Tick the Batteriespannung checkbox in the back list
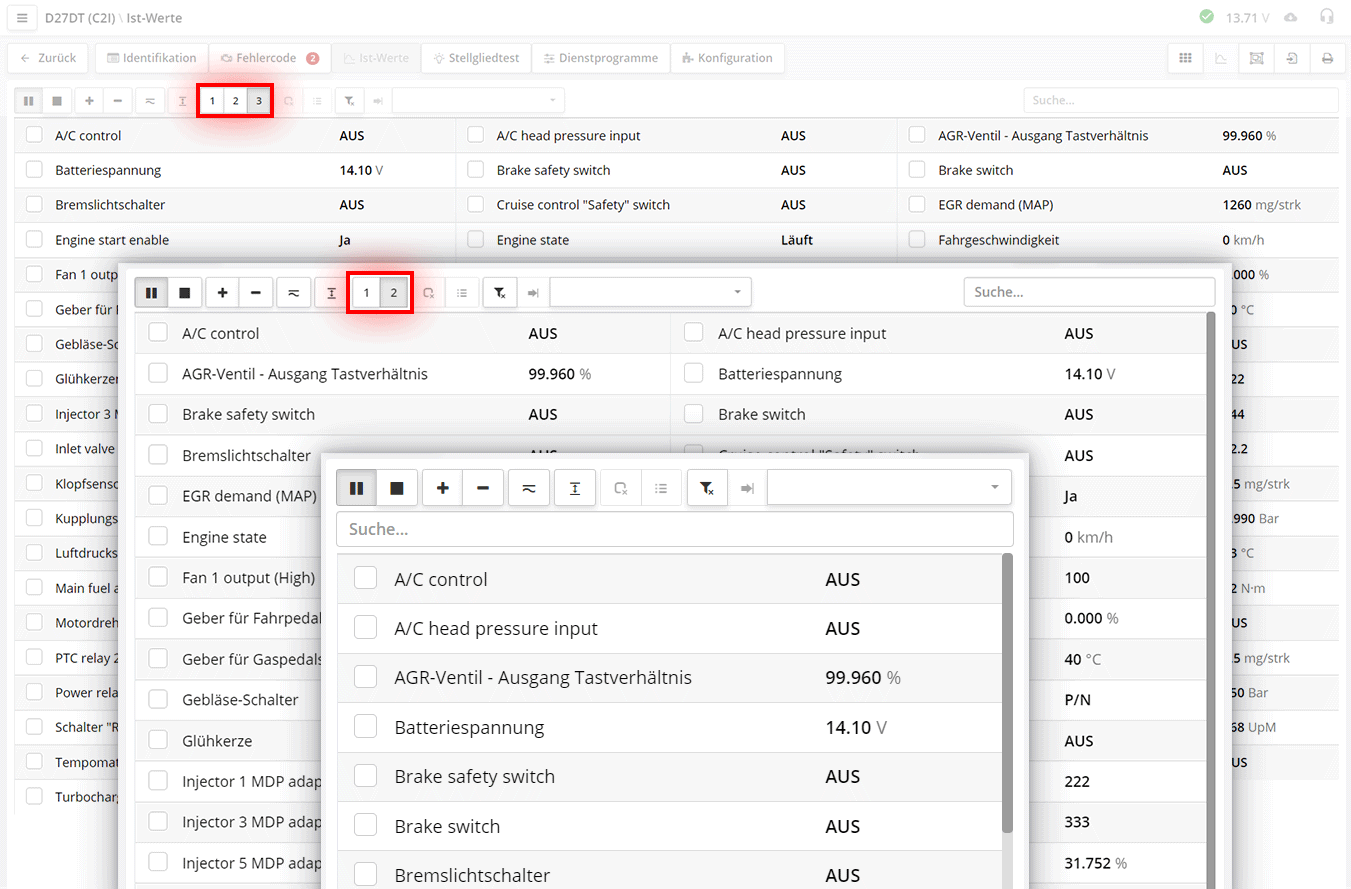 coord(35,170)
